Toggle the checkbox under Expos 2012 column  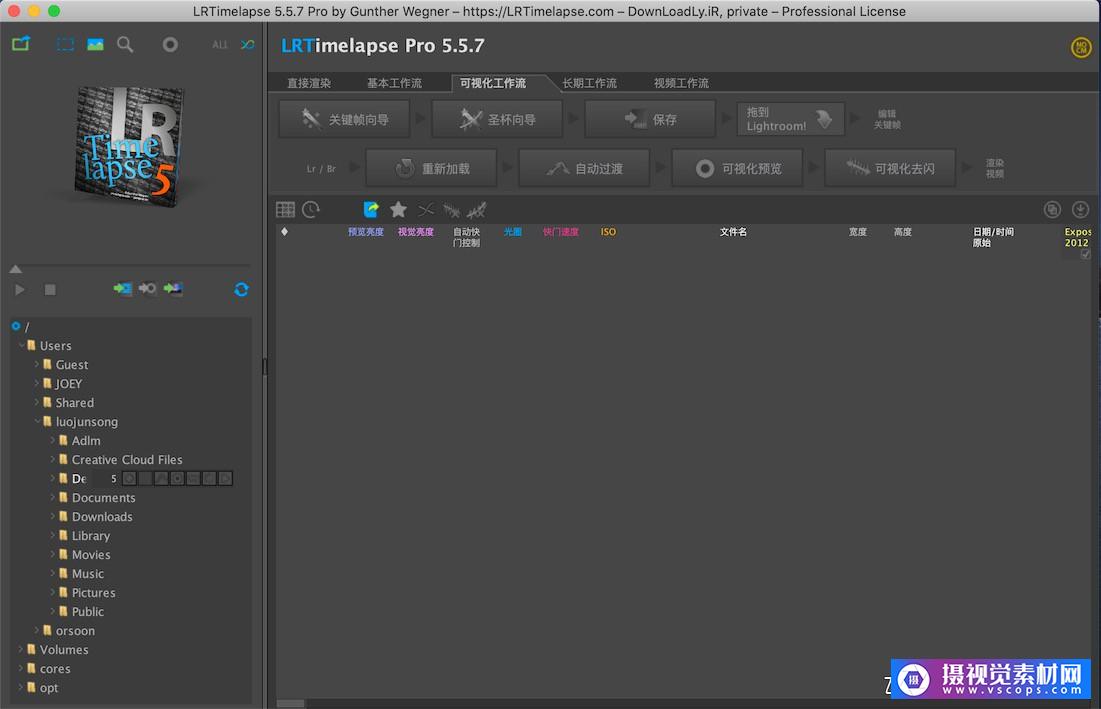coord(1086,254)
